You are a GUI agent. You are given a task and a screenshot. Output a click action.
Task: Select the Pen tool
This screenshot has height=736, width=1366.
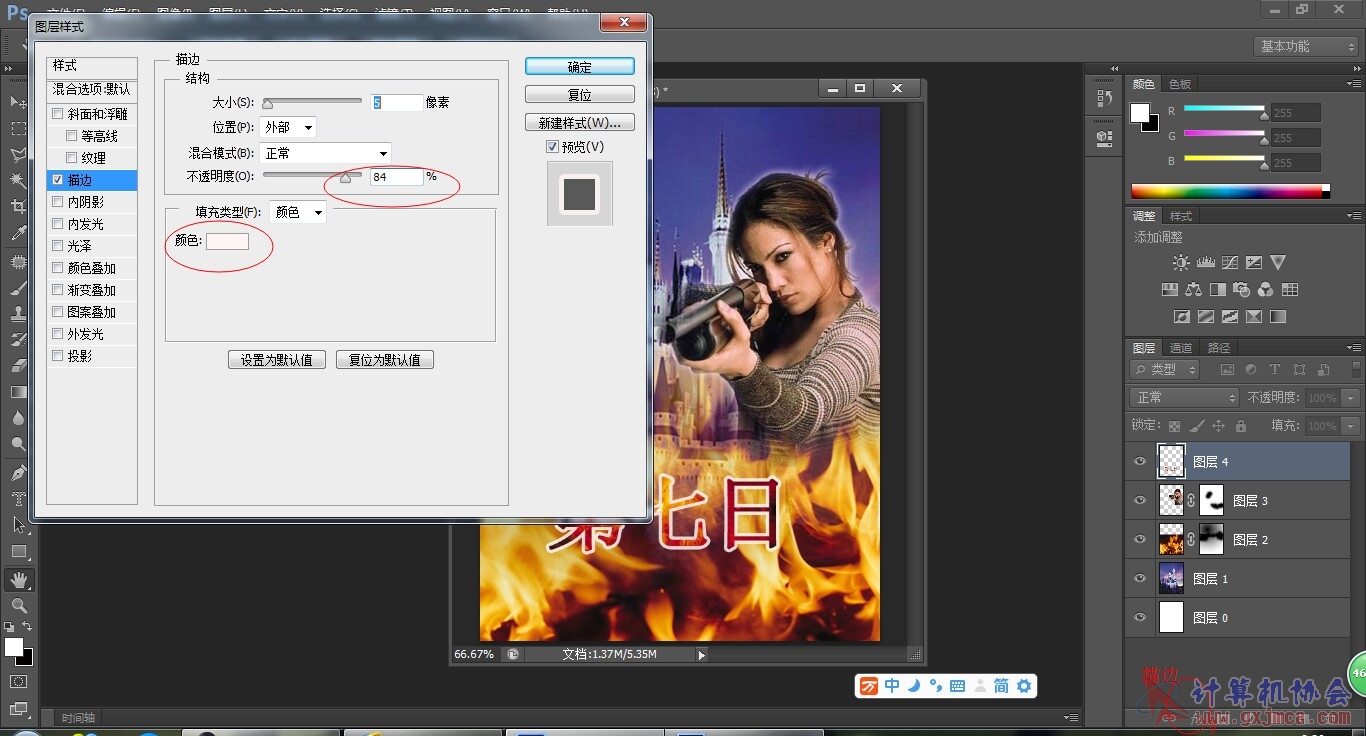tap(19, 472)
